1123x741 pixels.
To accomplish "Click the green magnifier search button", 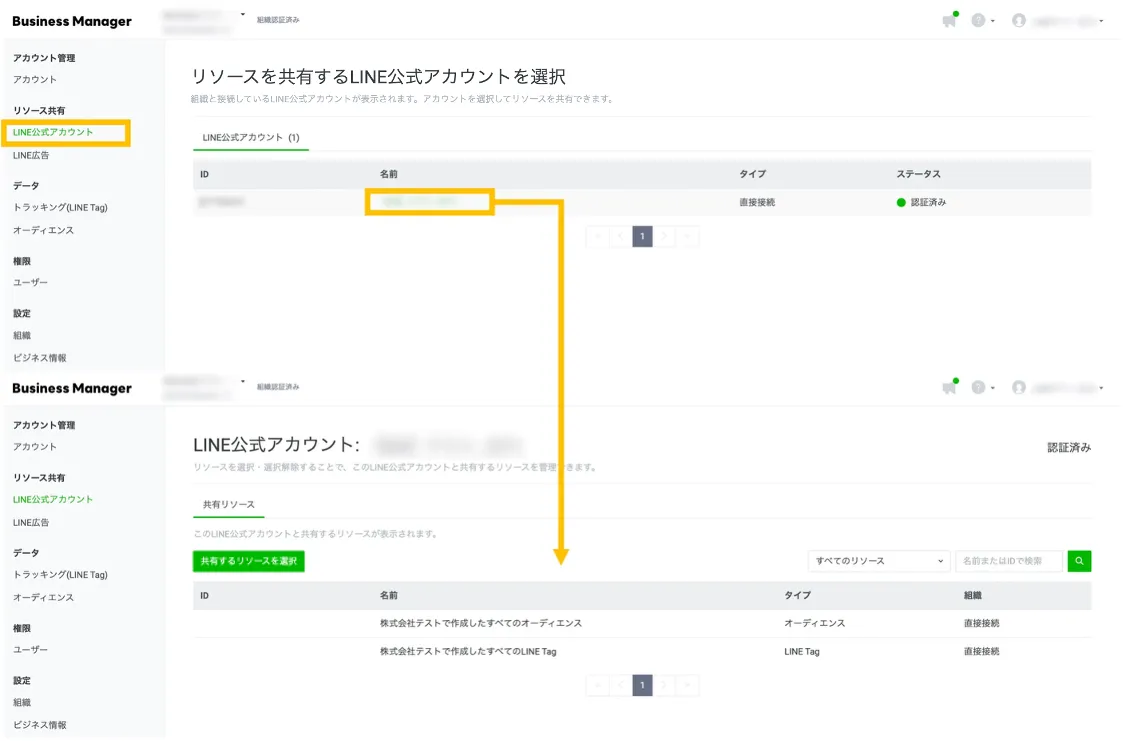I will (x=1079, y=561).
